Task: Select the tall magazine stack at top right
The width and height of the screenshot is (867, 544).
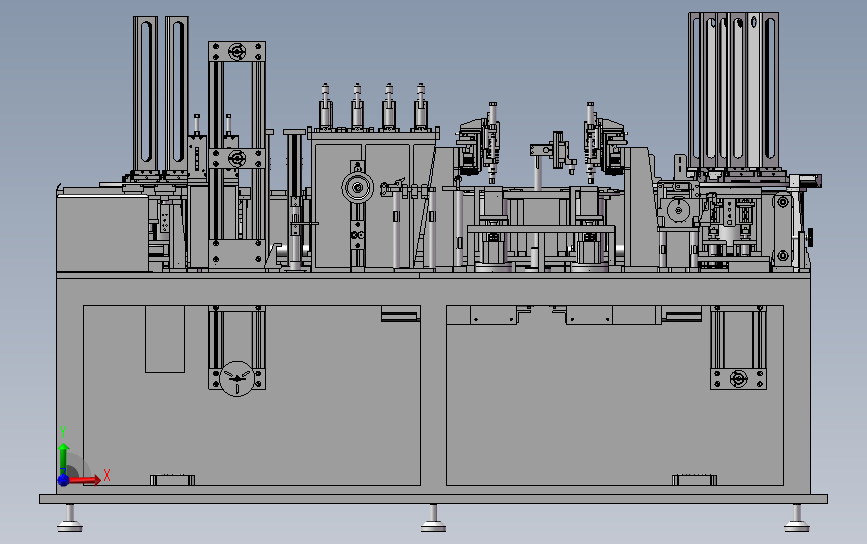Action: click(734, 91)
